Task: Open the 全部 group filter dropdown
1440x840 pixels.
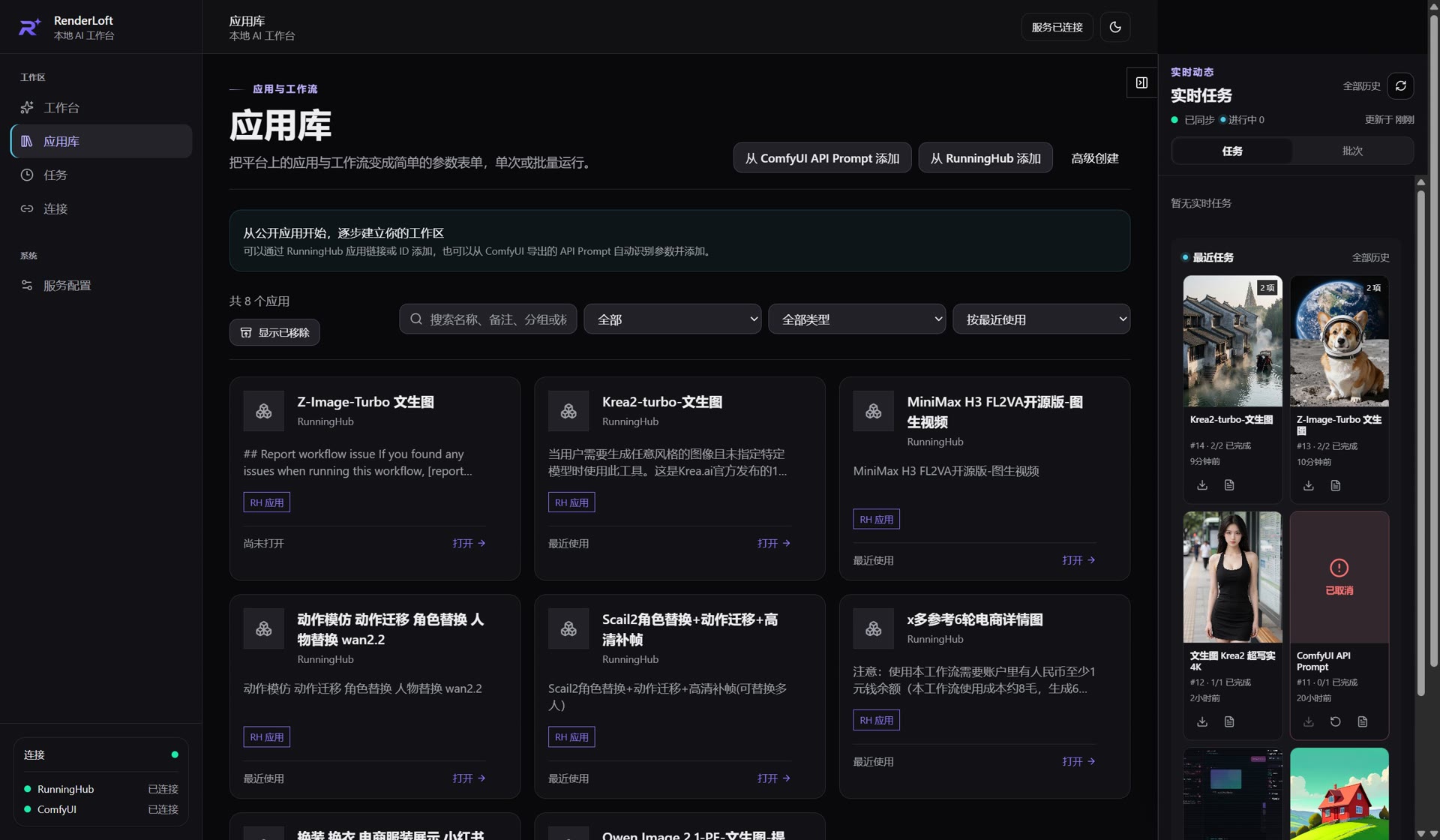Action: click(672, 319)
